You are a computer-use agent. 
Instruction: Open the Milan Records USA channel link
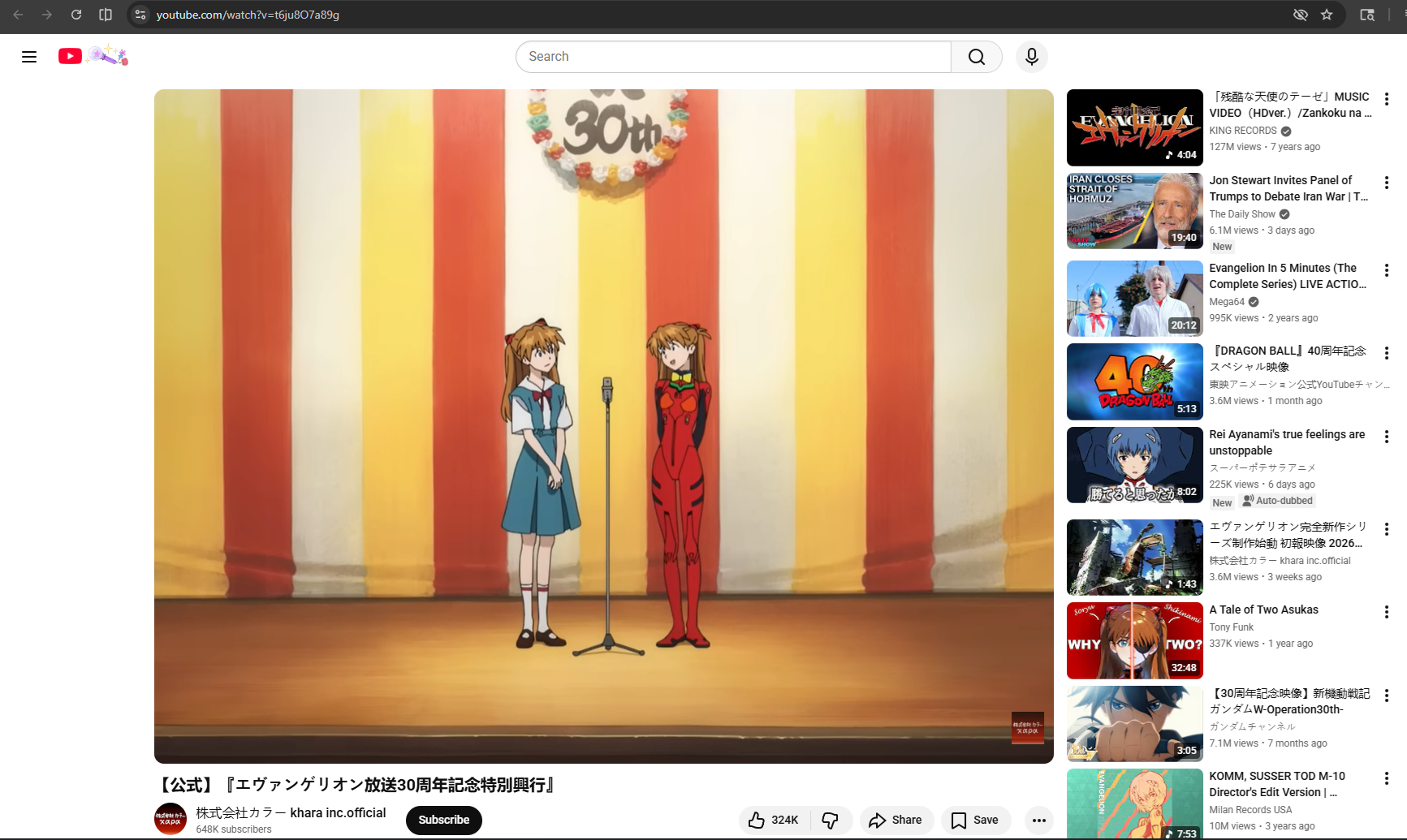click(1250, 810)
